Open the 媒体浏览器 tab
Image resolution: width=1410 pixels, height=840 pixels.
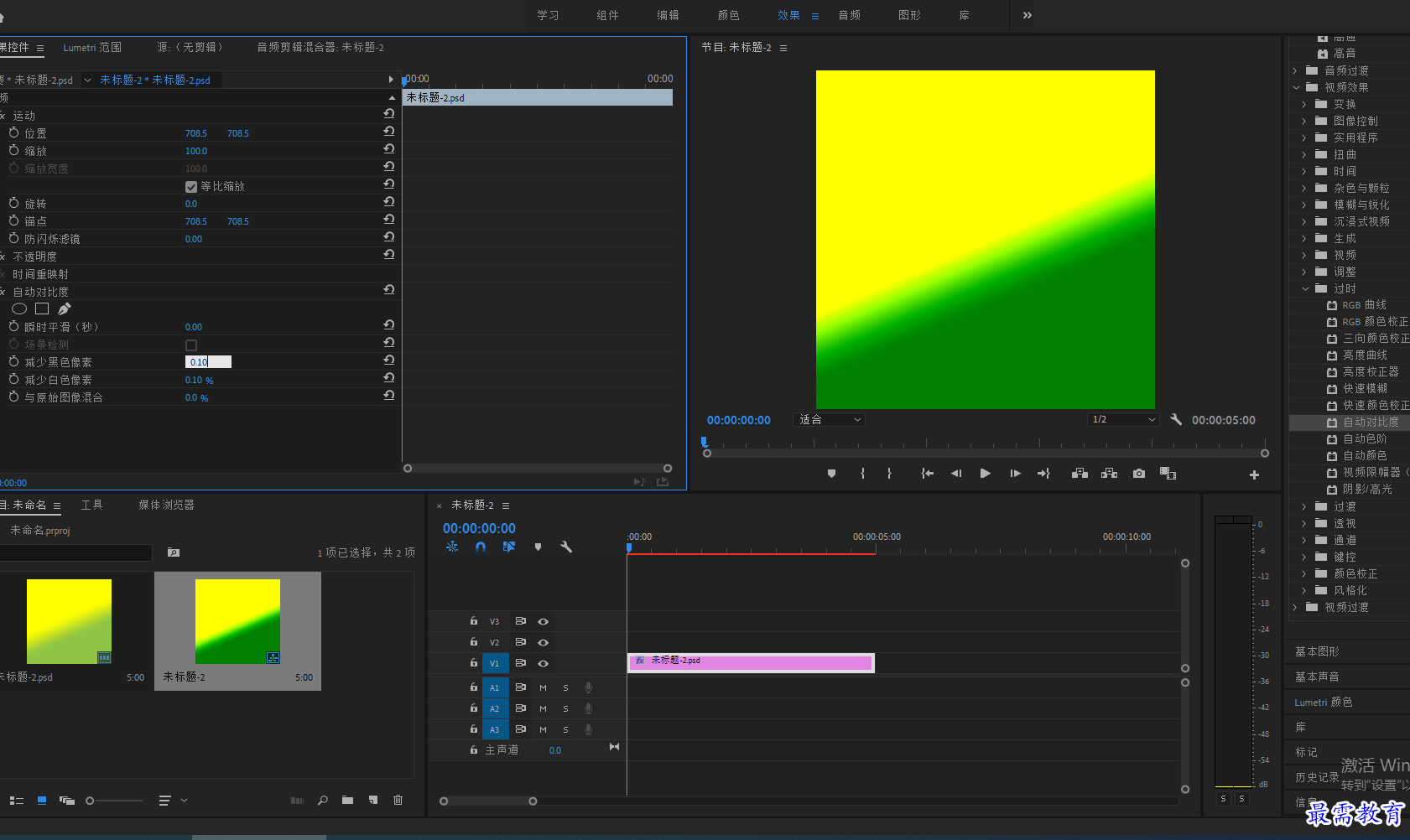(166, 505)
